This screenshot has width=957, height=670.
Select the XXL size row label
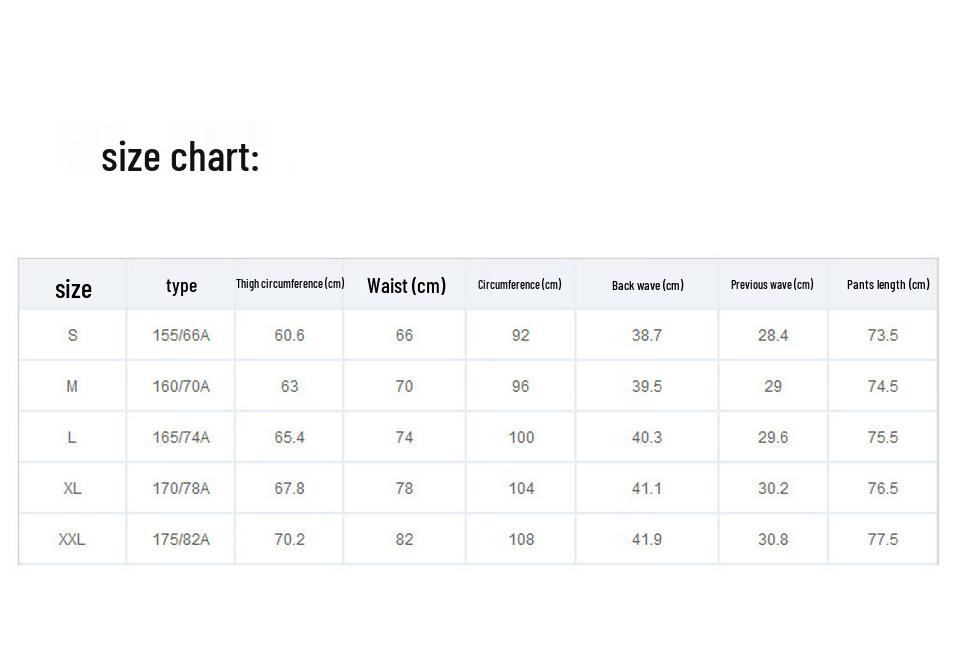72,539
